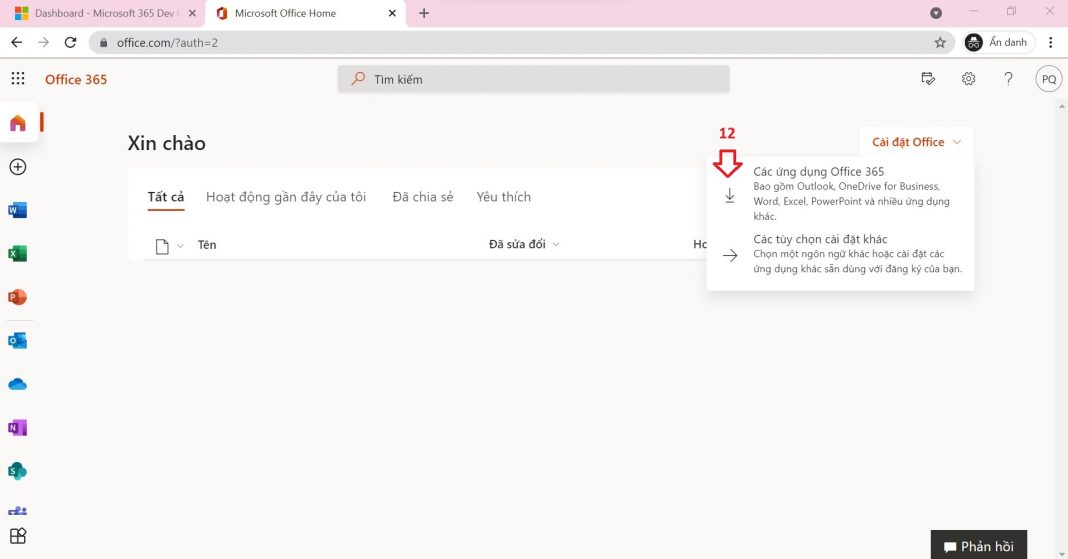Click the Tìm kiếm search box
The height and width of the screenshot is (559, 1068).
[533, 79]
